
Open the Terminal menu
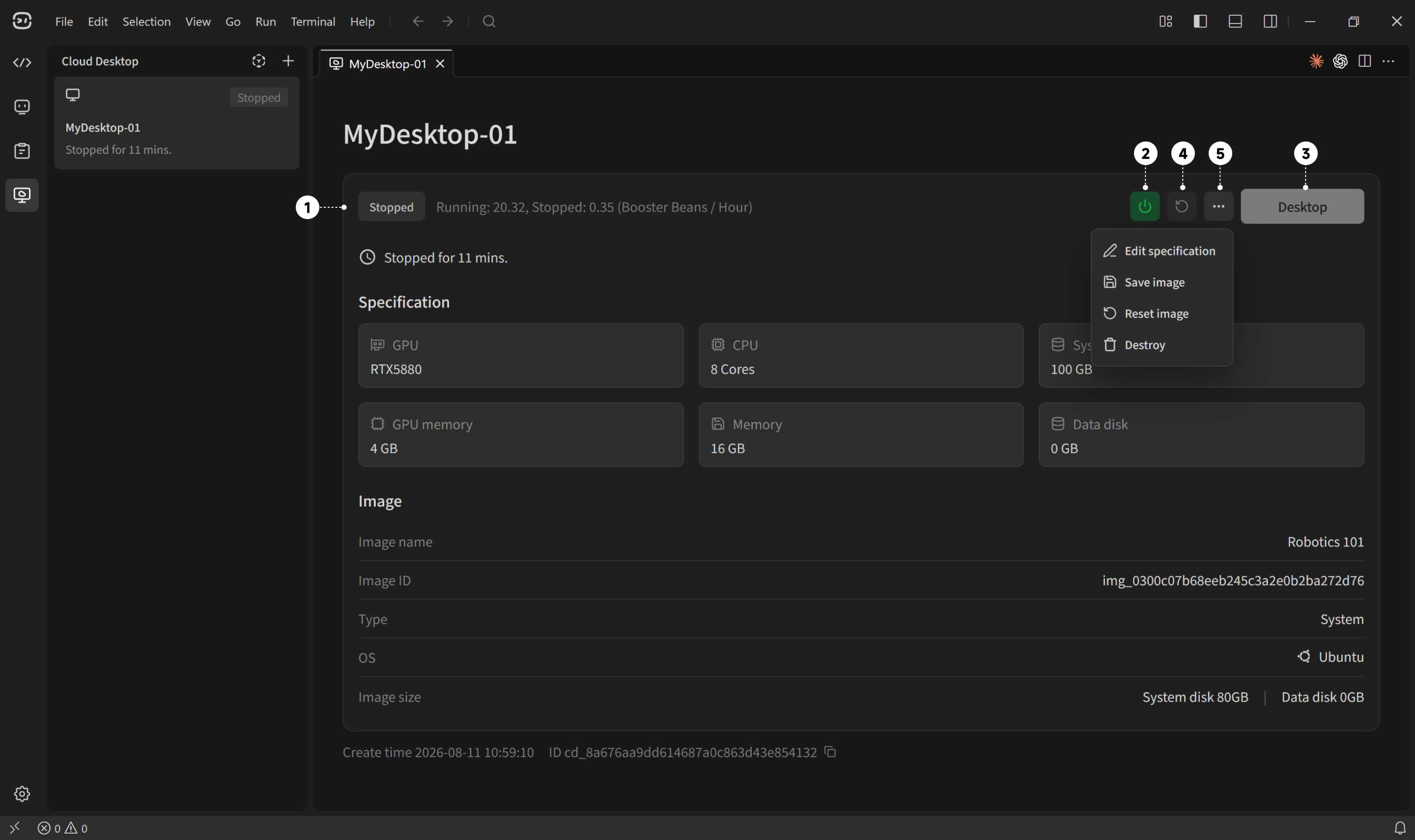[313, 22]
